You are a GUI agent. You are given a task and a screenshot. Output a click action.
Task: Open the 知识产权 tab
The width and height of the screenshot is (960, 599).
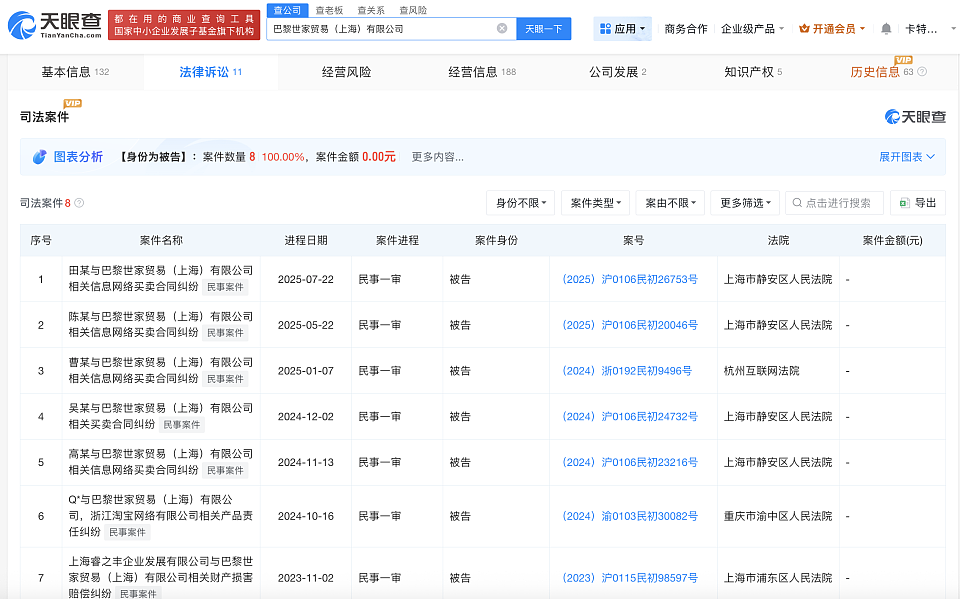pos(753,72)
